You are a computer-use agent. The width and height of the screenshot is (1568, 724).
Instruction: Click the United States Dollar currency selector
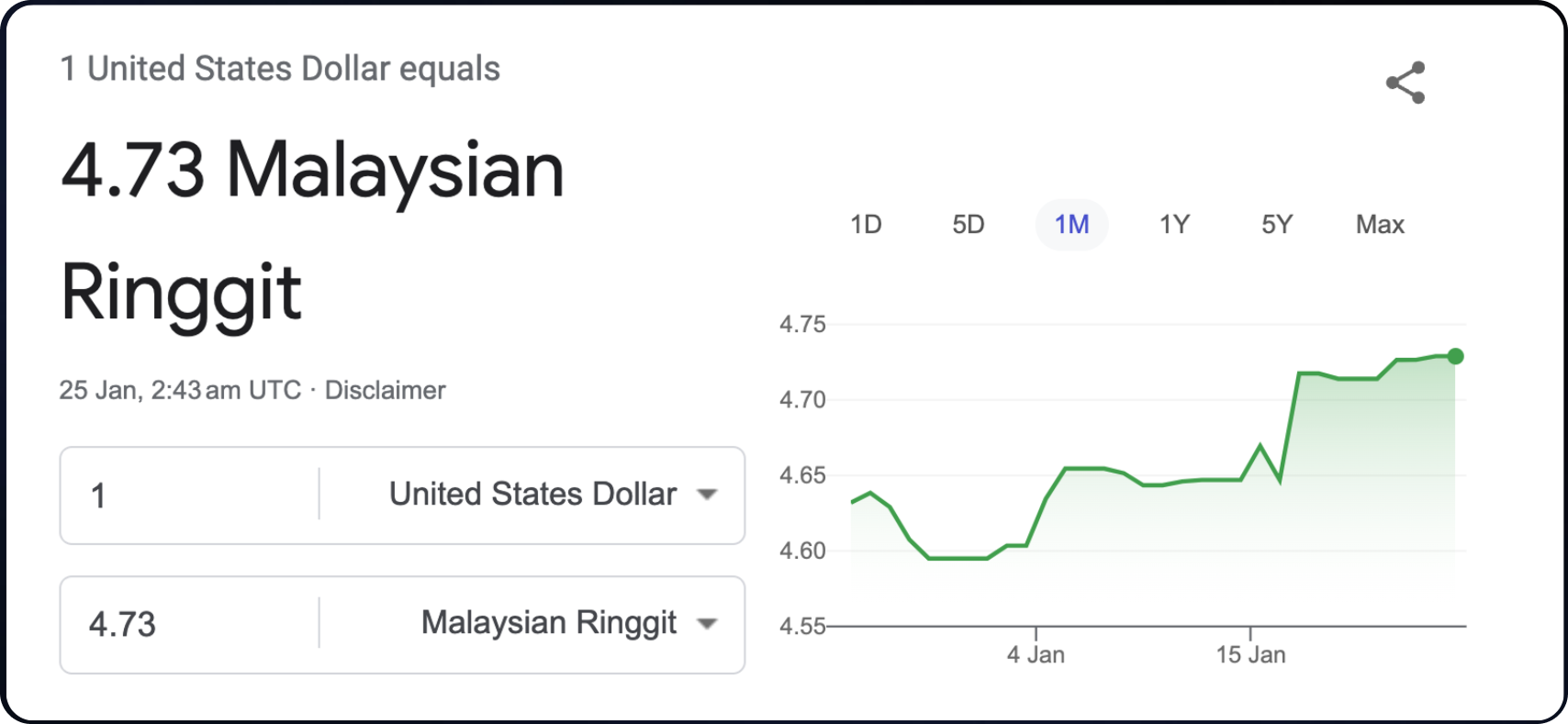532,495
